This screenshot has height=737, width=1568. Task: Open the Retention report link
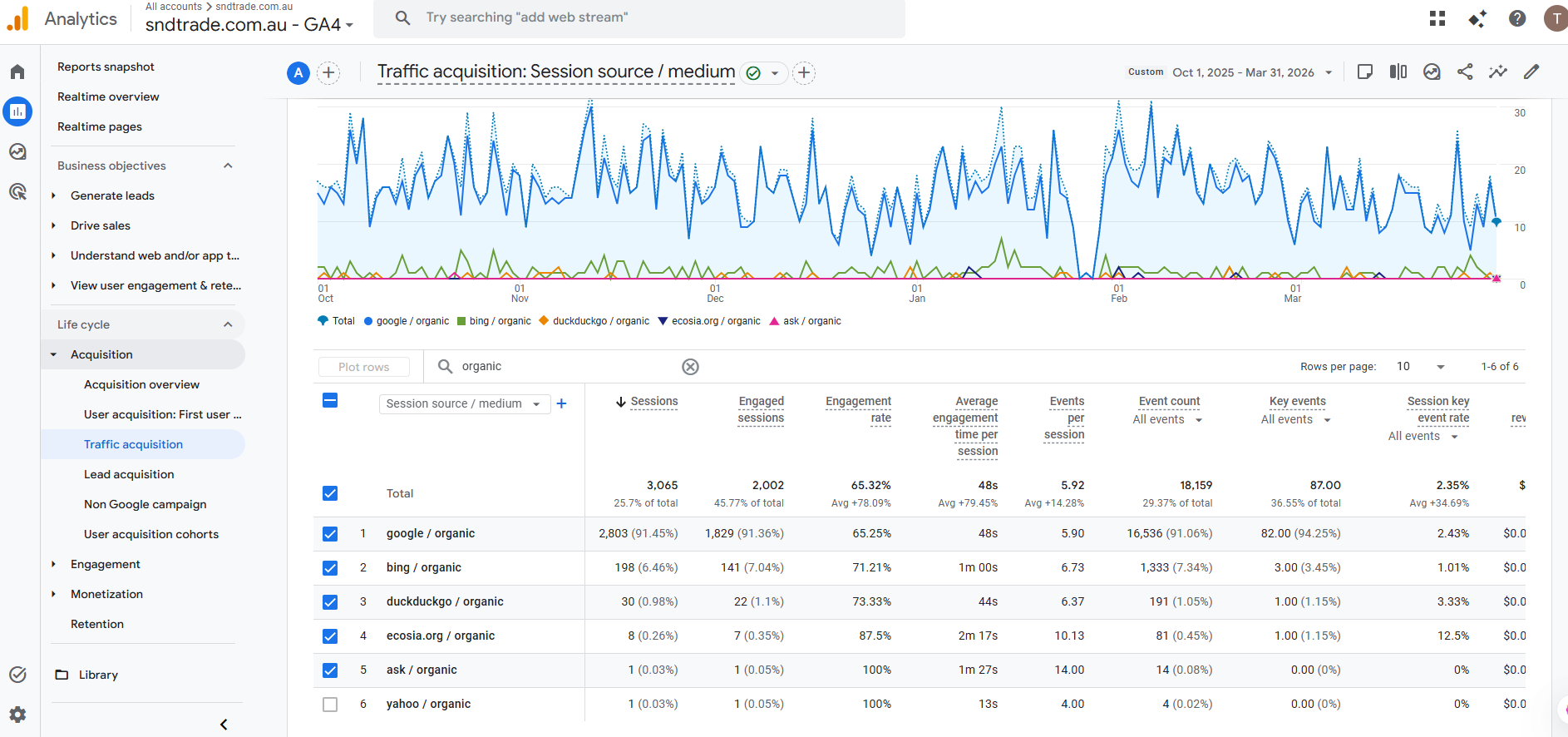[97, 624]
